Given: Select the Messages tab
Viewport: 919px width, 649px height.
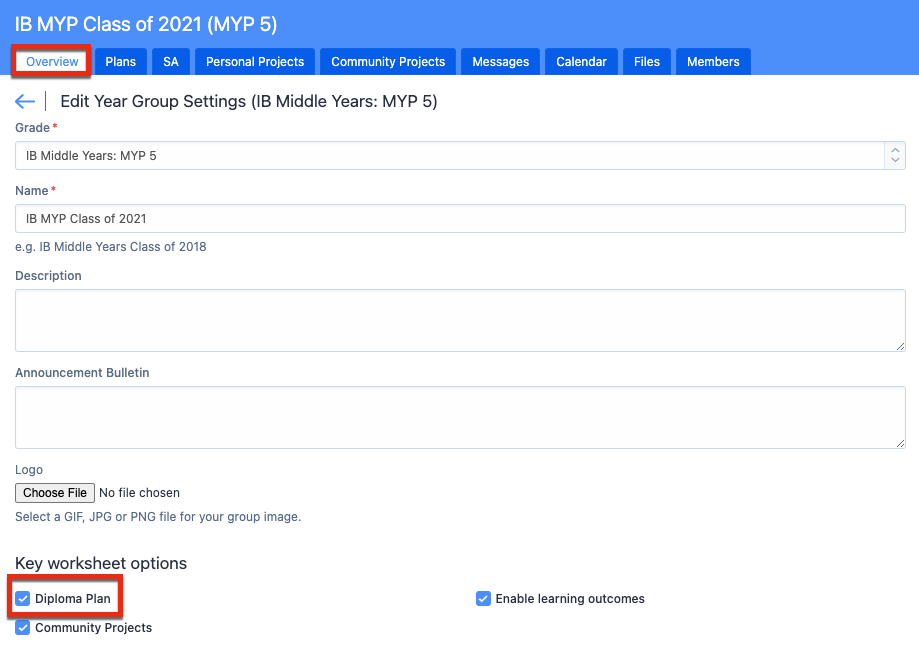Looking at the screenshot, I should pyautogui.click(x=500, y=61).
